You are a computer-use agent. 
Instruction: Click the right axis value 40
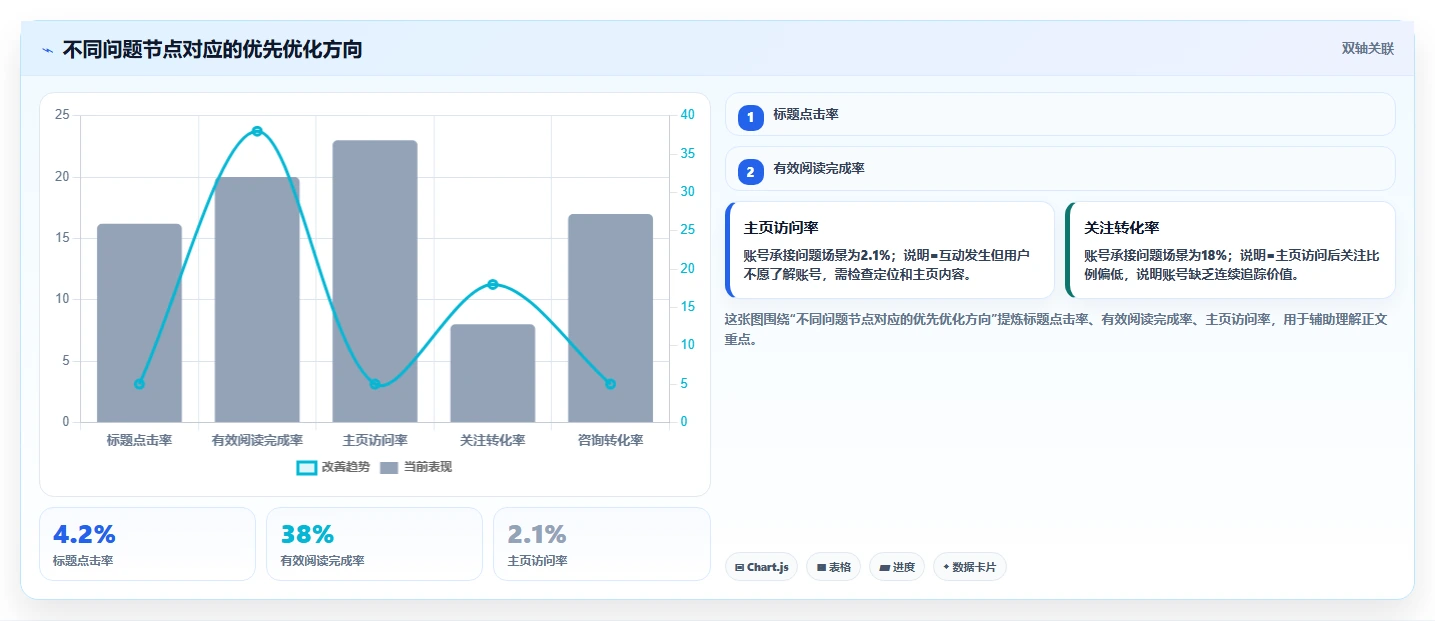[x=687, y=115]
